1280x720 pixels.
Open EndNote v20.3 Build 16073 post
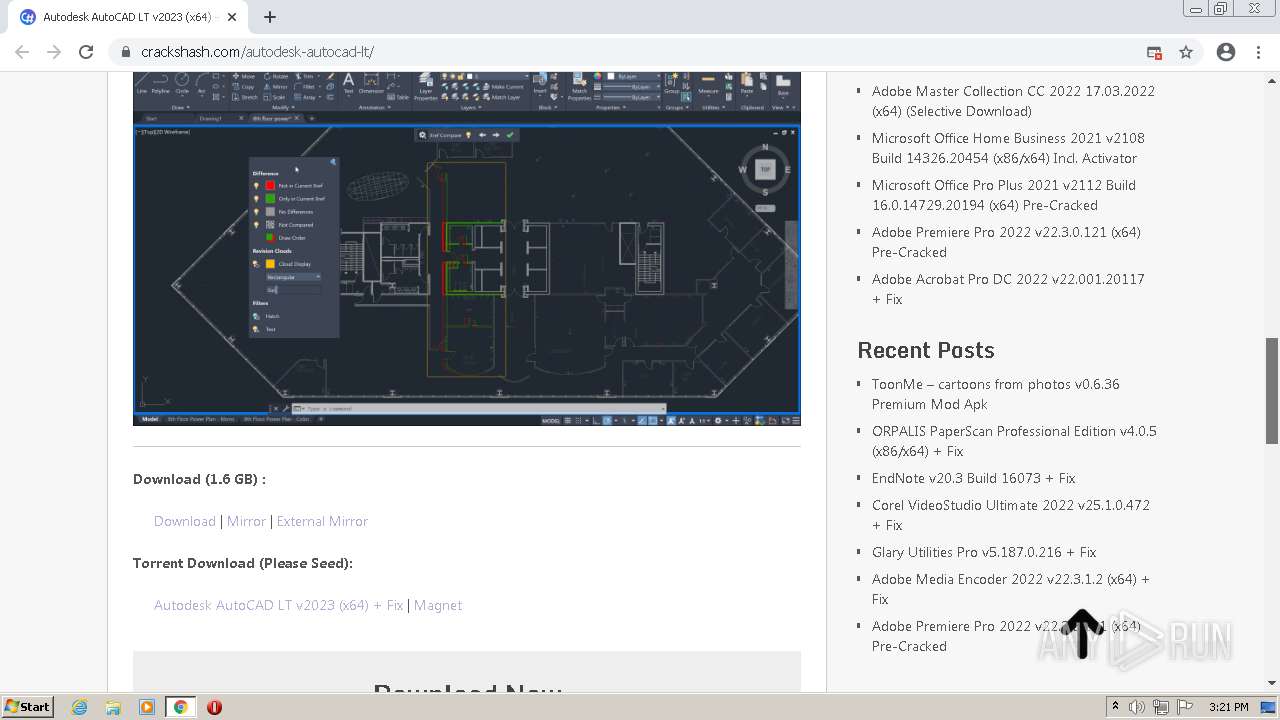[974, 478]
